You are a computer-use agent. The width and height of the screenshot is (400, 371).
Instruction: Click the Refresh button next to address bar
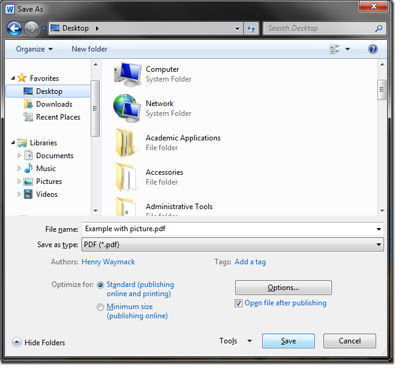pyautogui.click(x=251, y=29)
